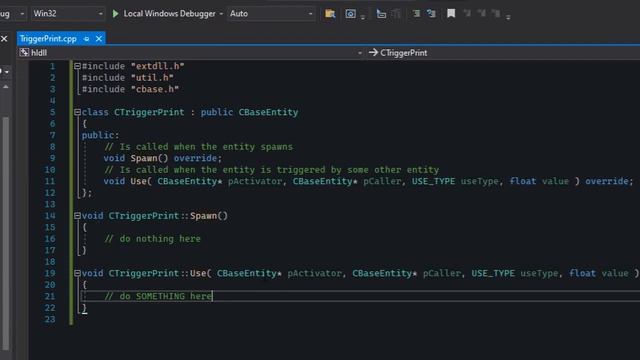The width and height of the screenshot is (640, 360).
Task: Click the camera snapshot toolbar icon
Action: click(x=350, y=14)
